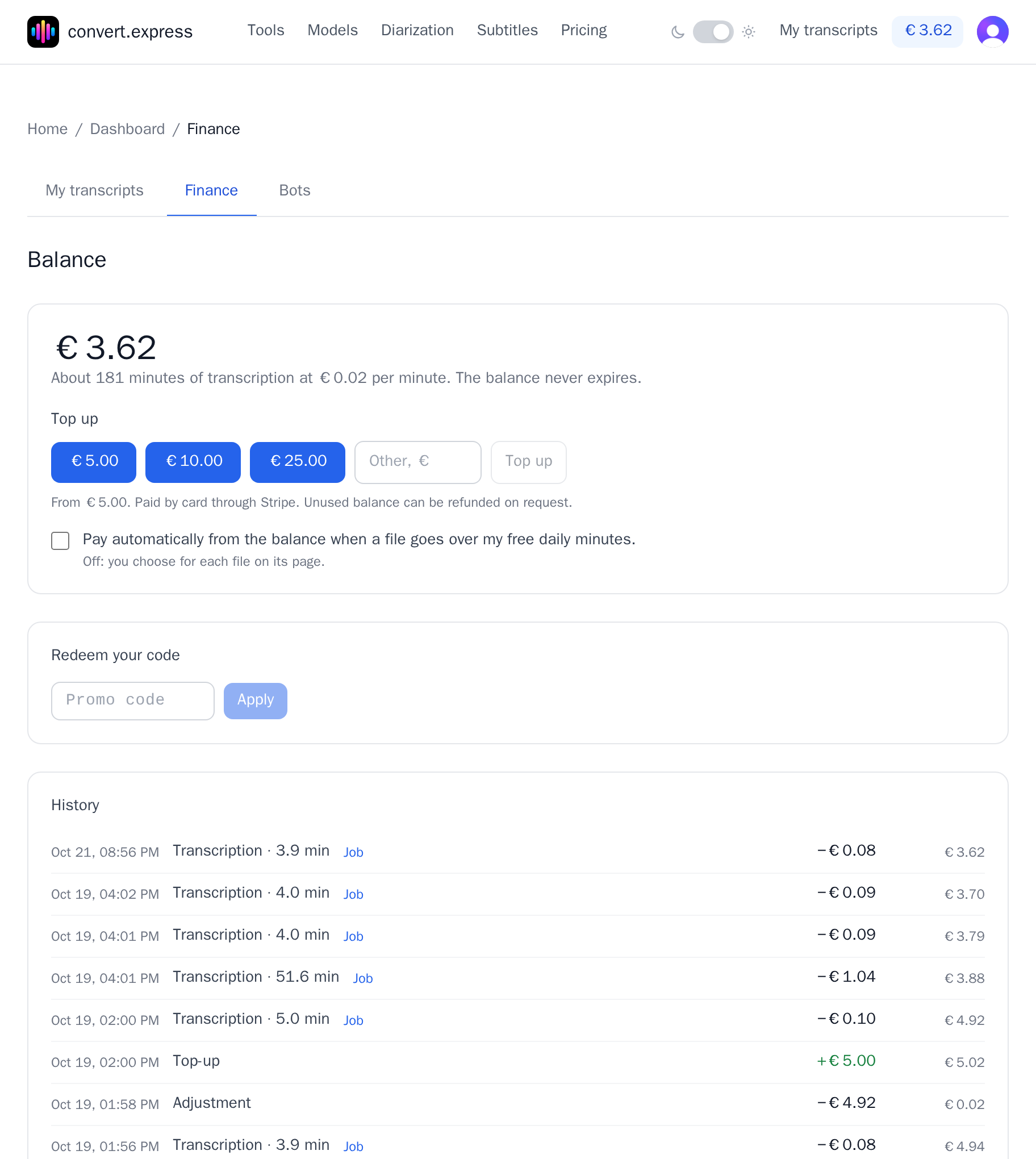Focus the Promo code input field
1036x1159 pixels.
(x=133, y=700)
